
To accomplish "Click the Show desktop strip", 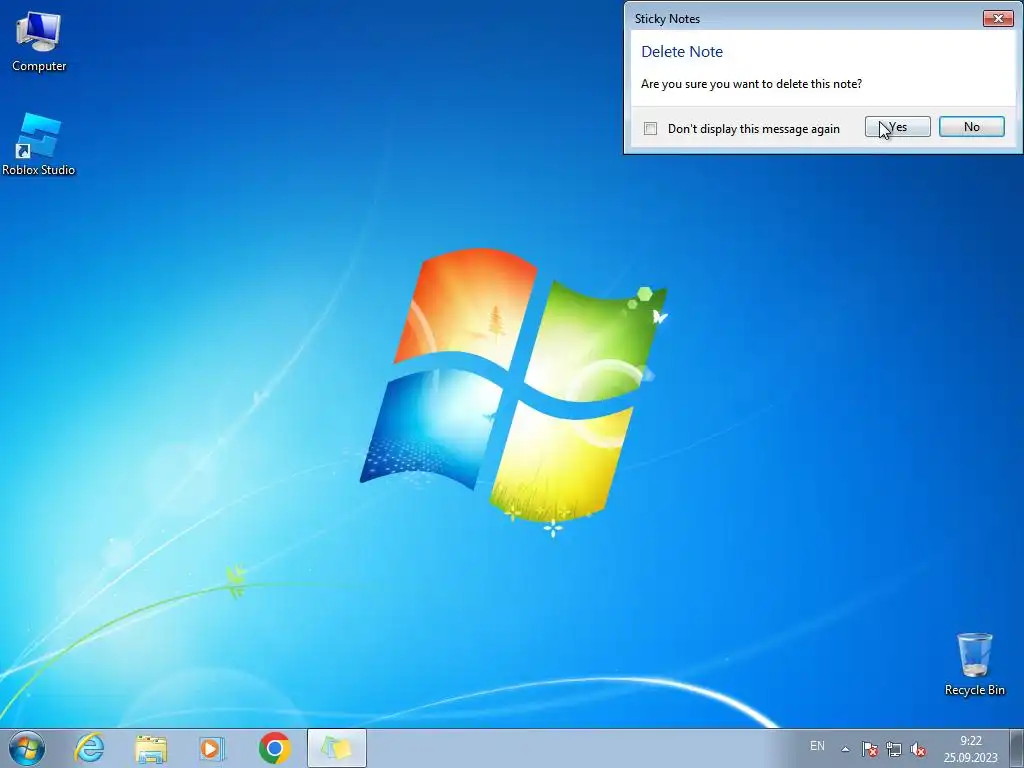I will (1017, 748).
